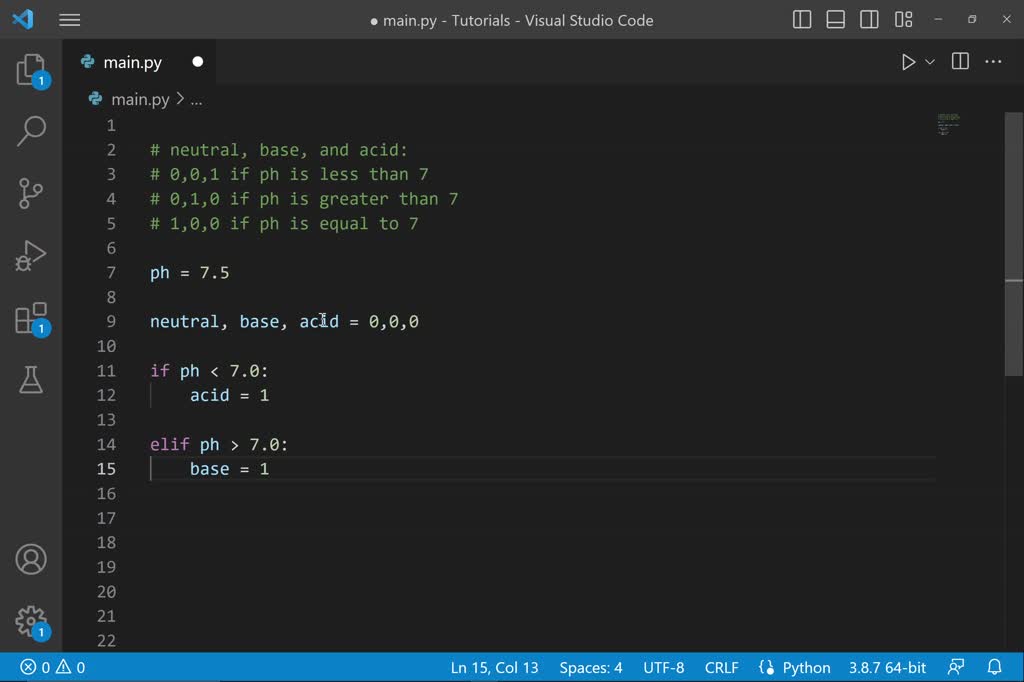Open Run and Debug view
The image size is (1024, 682).
[x=31, y=256]
